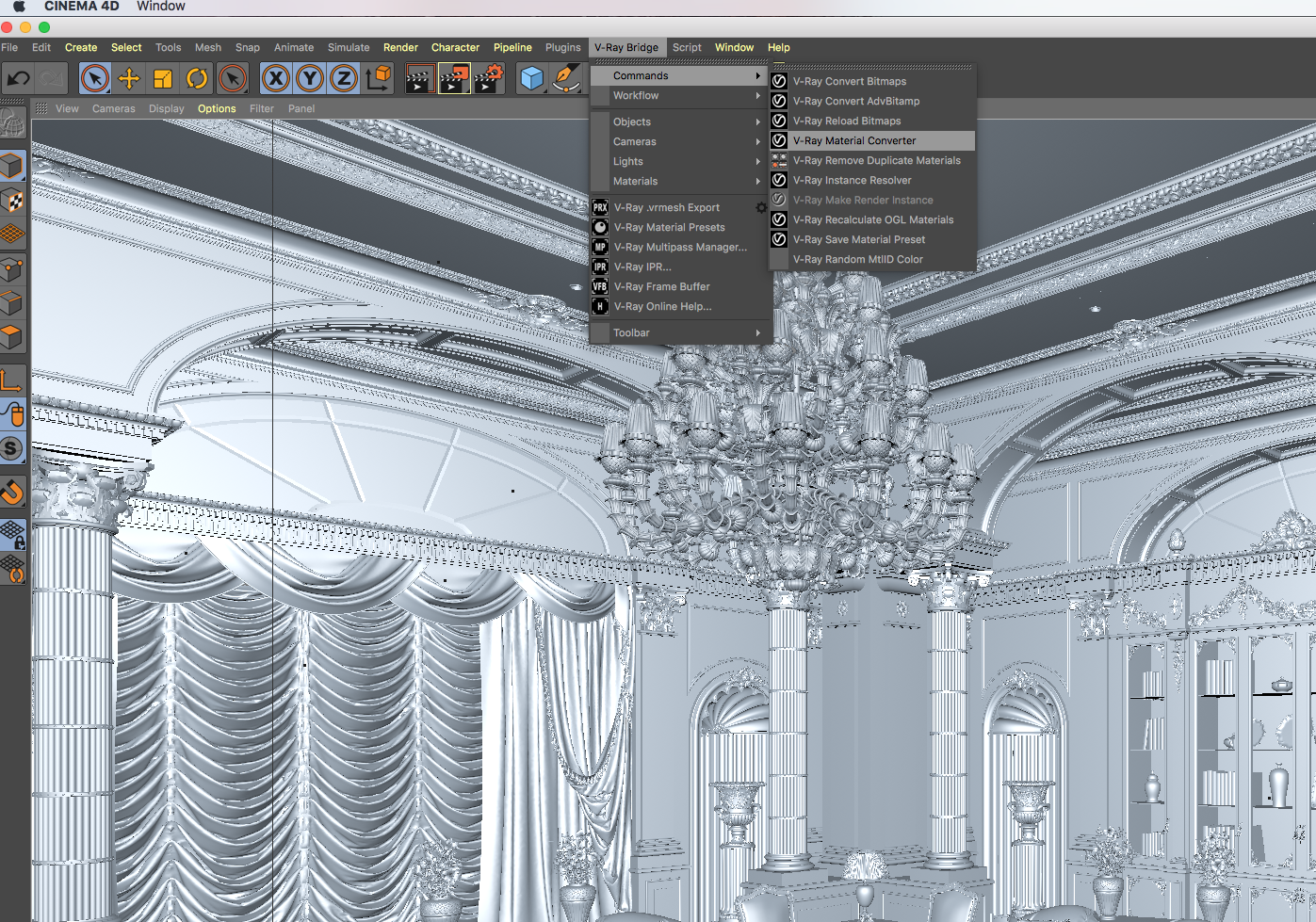Click the Make Editable icon
Screen dimensions: 1316x922
[x=11, y=123]
